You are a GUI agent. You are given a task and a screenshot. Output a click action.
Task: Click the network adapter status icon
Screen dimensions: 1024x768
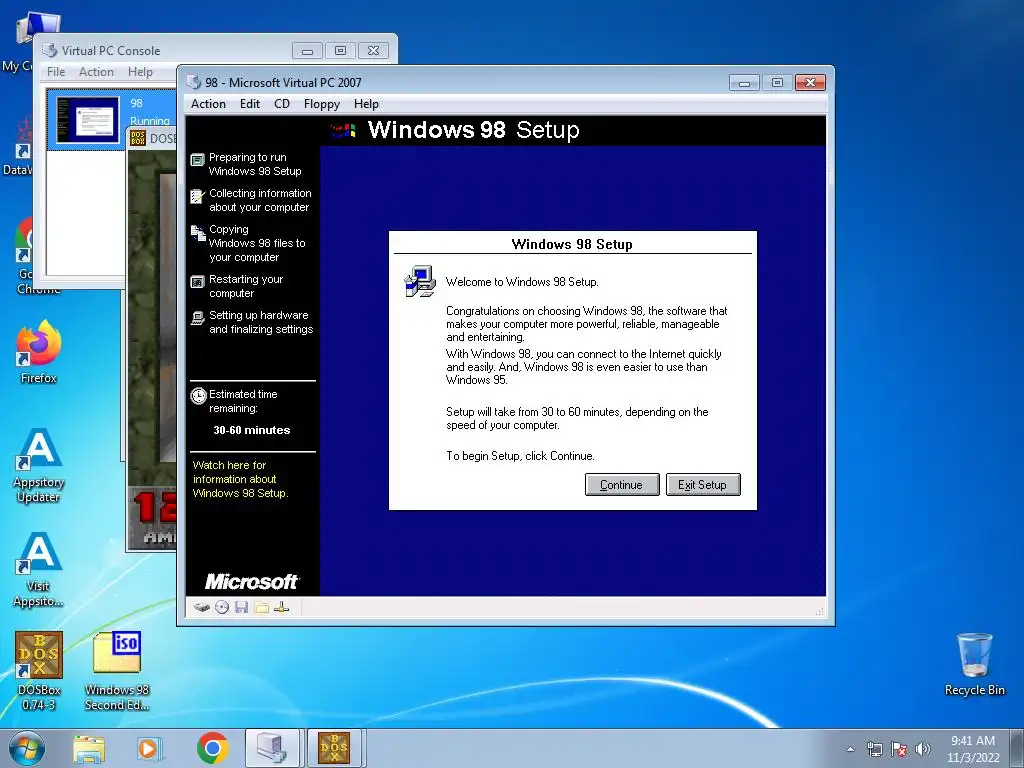coord(281,607)
